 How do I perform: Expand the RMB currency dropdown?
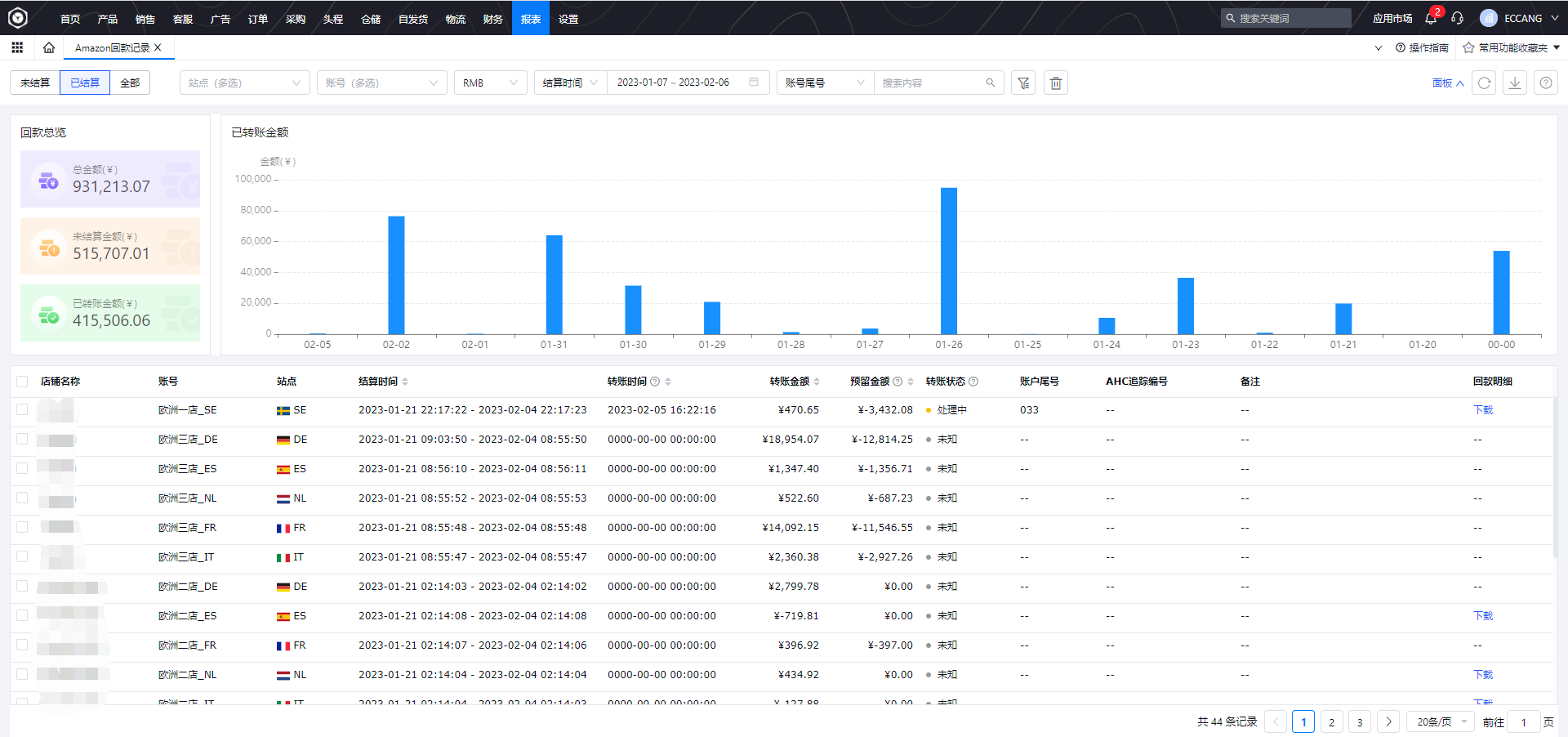[490, 83]
